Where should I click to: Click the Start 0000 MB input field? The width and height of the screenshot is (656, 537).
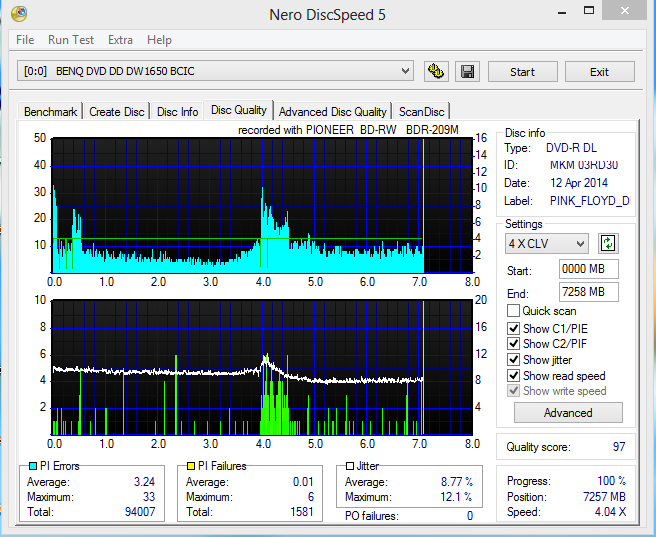[588, 269]
